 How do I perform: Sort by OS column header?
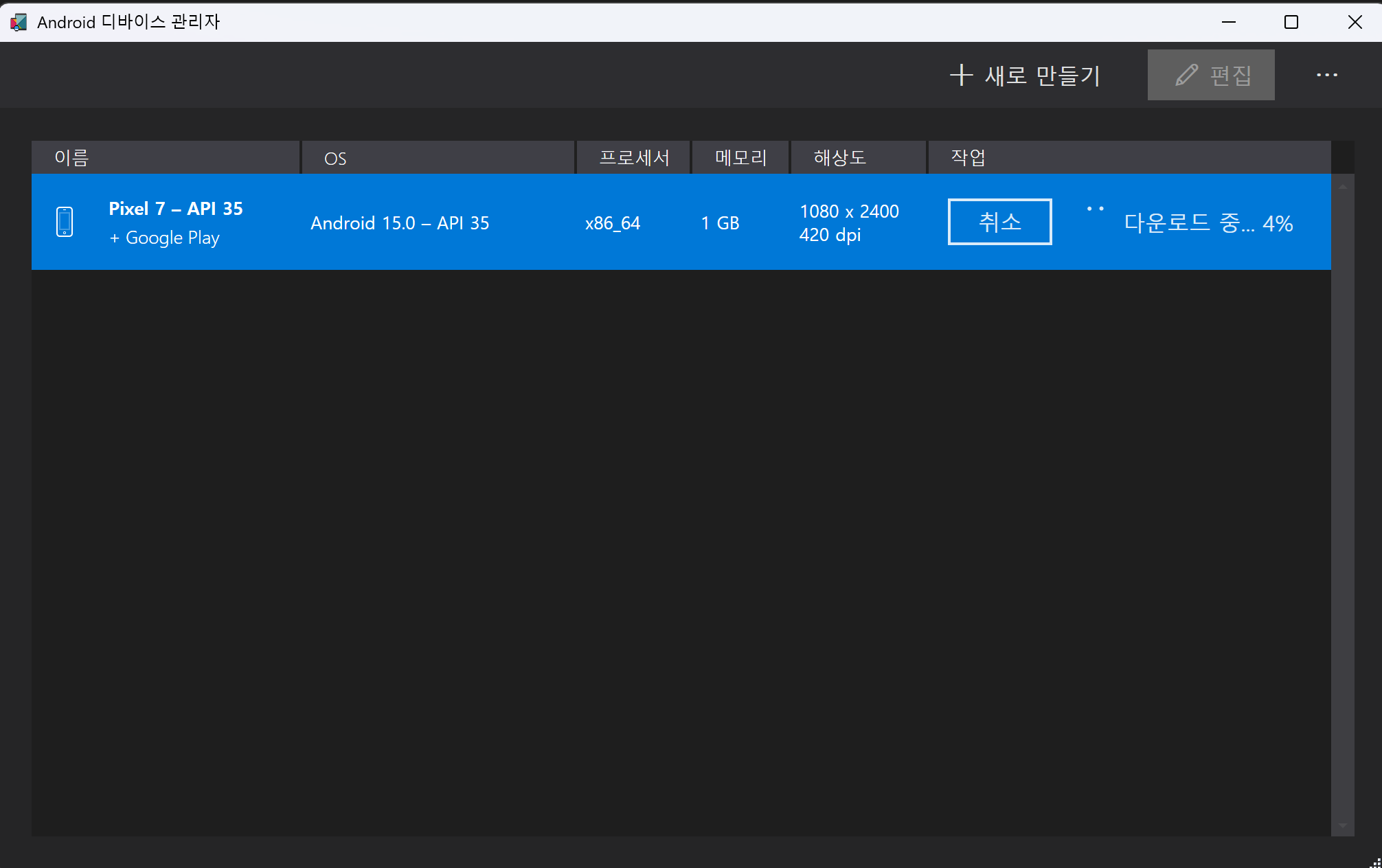pyautogui.click(x=335, y=159)
